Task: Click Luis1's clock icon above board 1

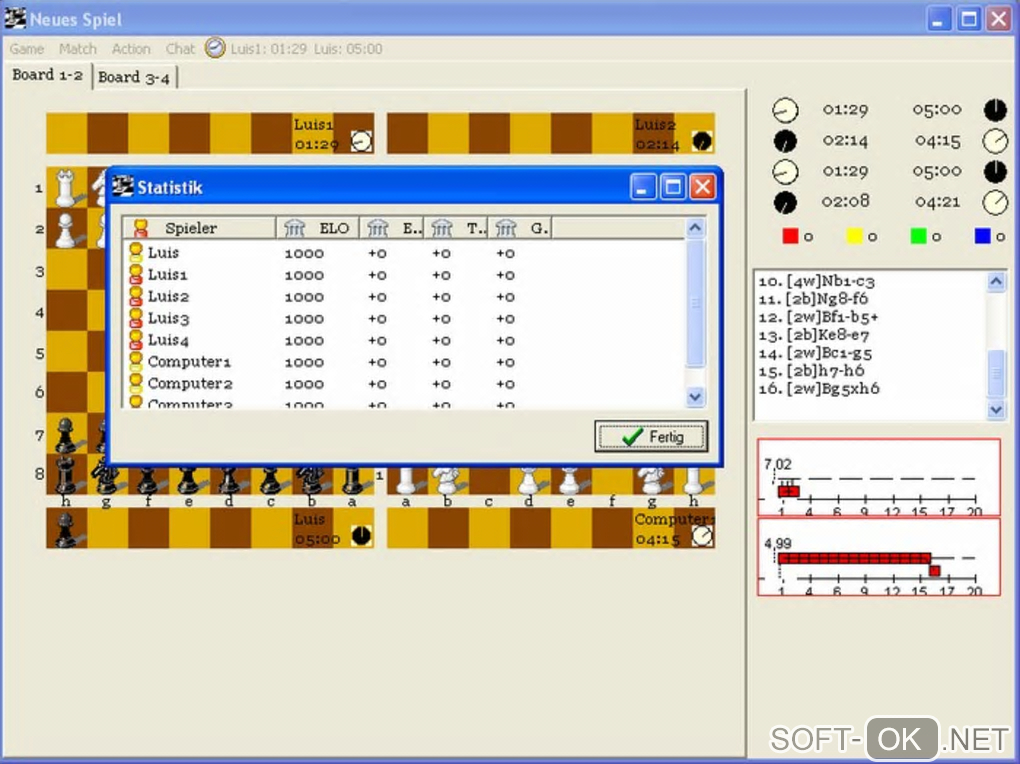Action: 362,141
